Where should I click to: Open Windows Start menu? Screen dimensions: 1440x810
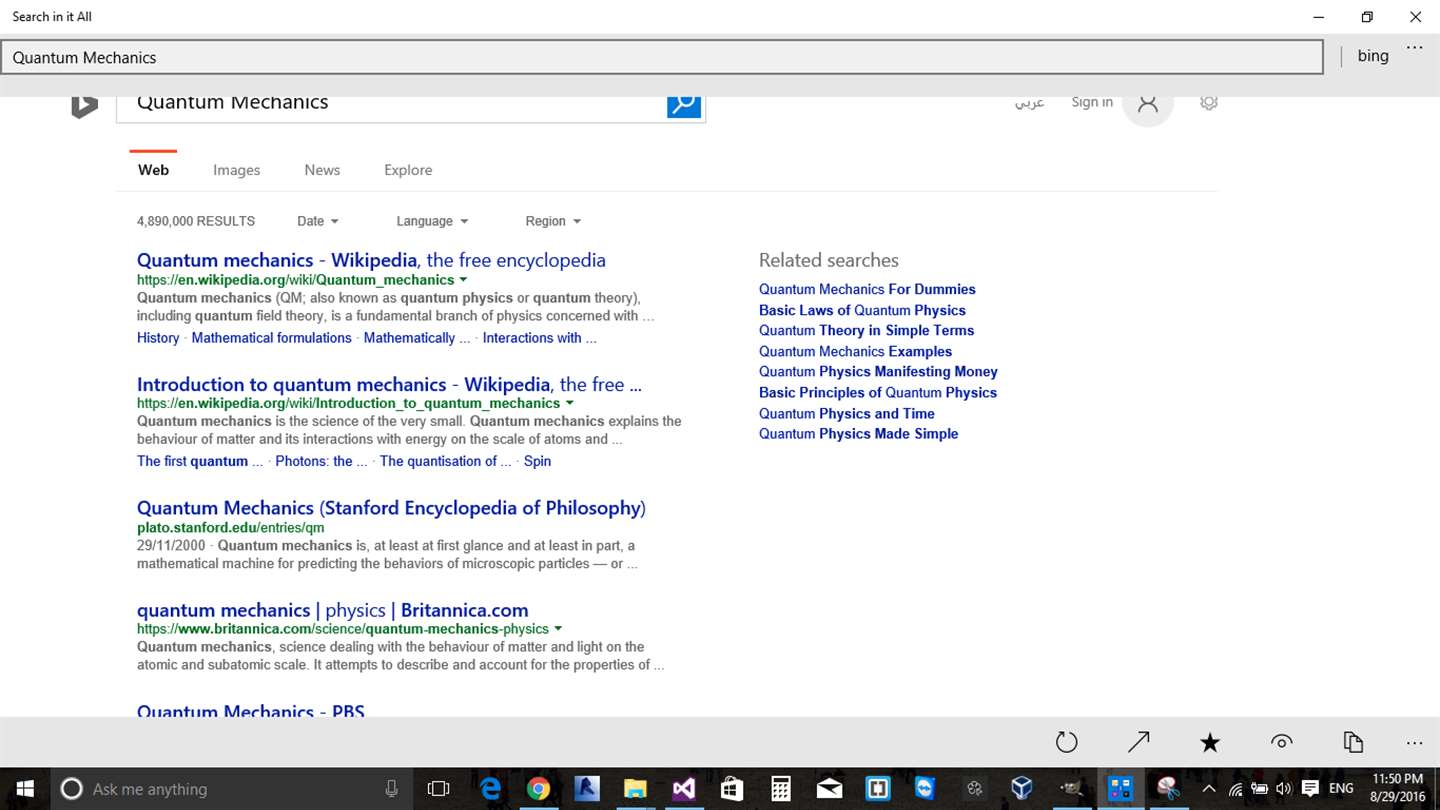[24, 789]
